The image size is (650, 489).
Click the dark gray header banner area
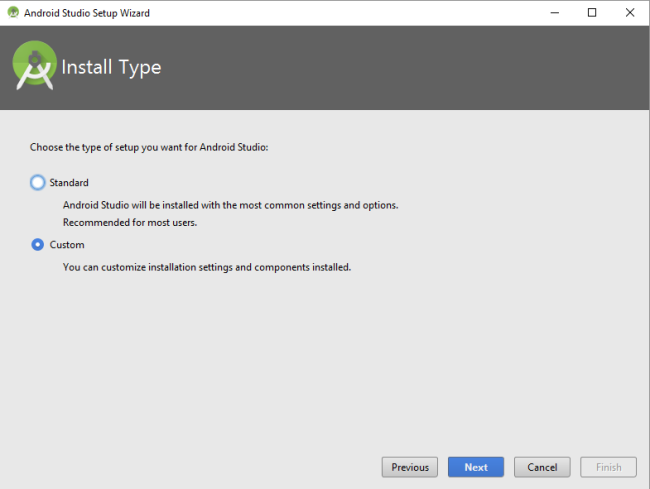[400, 68]
